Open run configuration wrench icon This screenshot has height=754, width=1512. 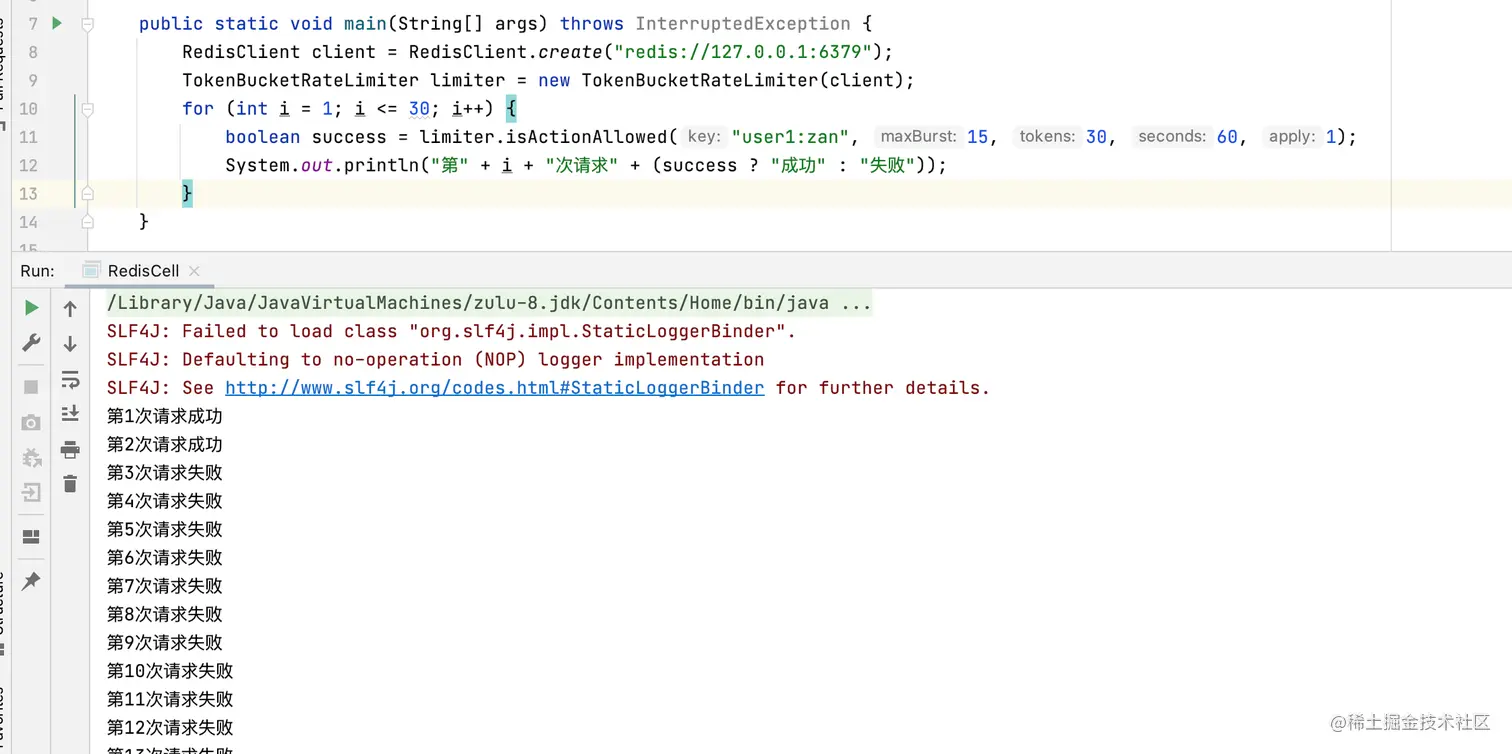coord(31,343)
